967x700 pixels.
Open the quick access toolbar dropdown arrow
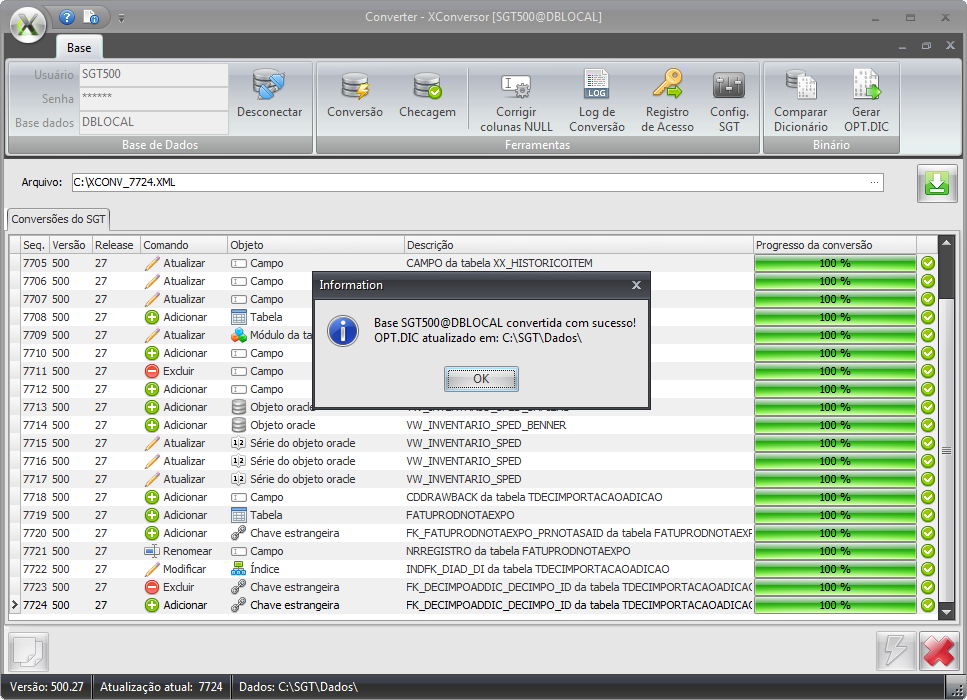pyautogui.click(x=121, y=18)
